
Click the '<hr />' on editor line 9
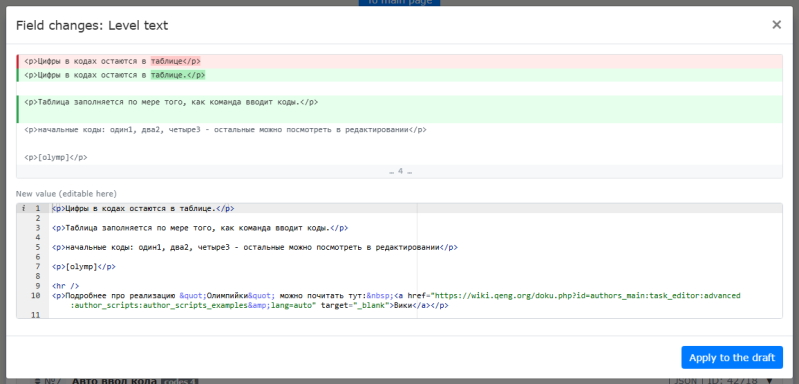(x=65, y=286)
